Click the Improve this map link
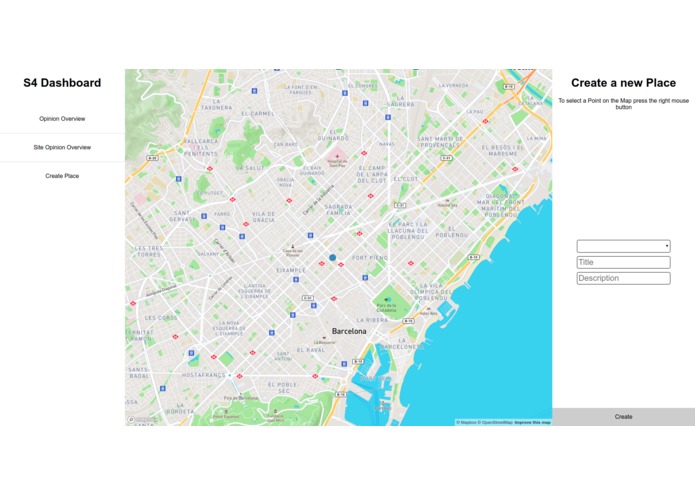Viewport: 695px width, 494px height. 532,423
